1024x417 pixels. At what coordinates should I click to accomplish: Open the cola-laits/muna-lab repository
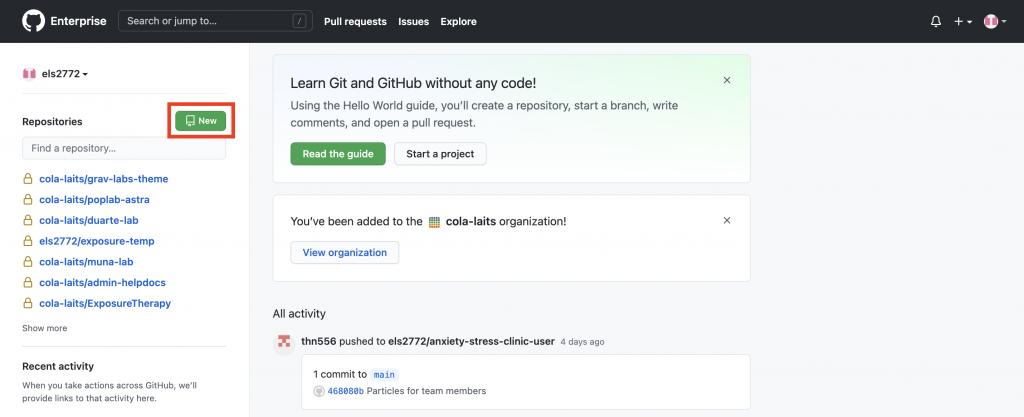[x=86, y=262]
